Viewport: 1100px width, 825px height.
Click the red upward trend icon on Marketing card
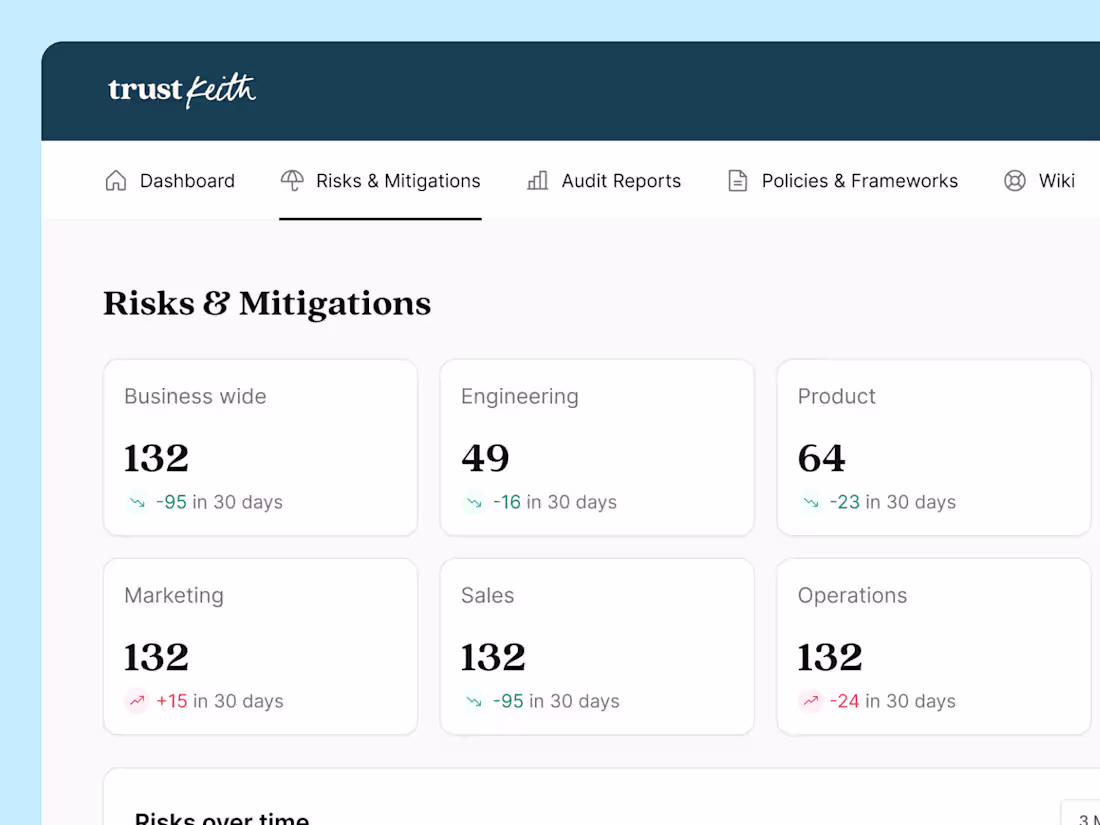[x=136, y=702]
